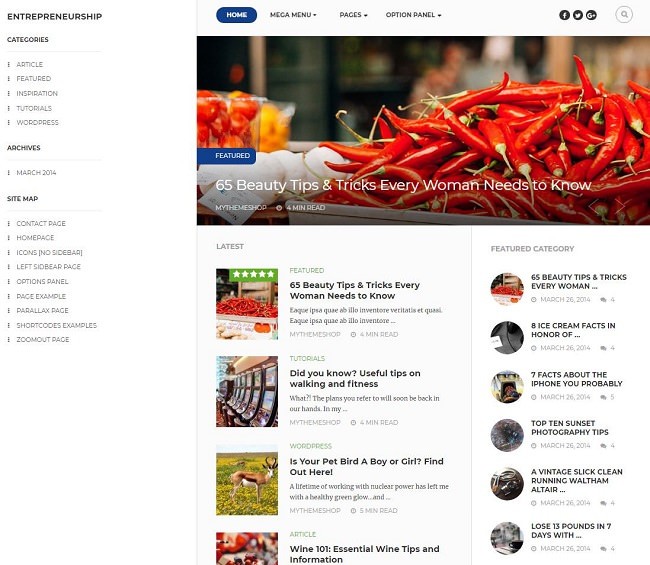Click MyThemeShop author under Pet Bird post
Viewport: 650px width, 565px height.
tap(315, 511)
